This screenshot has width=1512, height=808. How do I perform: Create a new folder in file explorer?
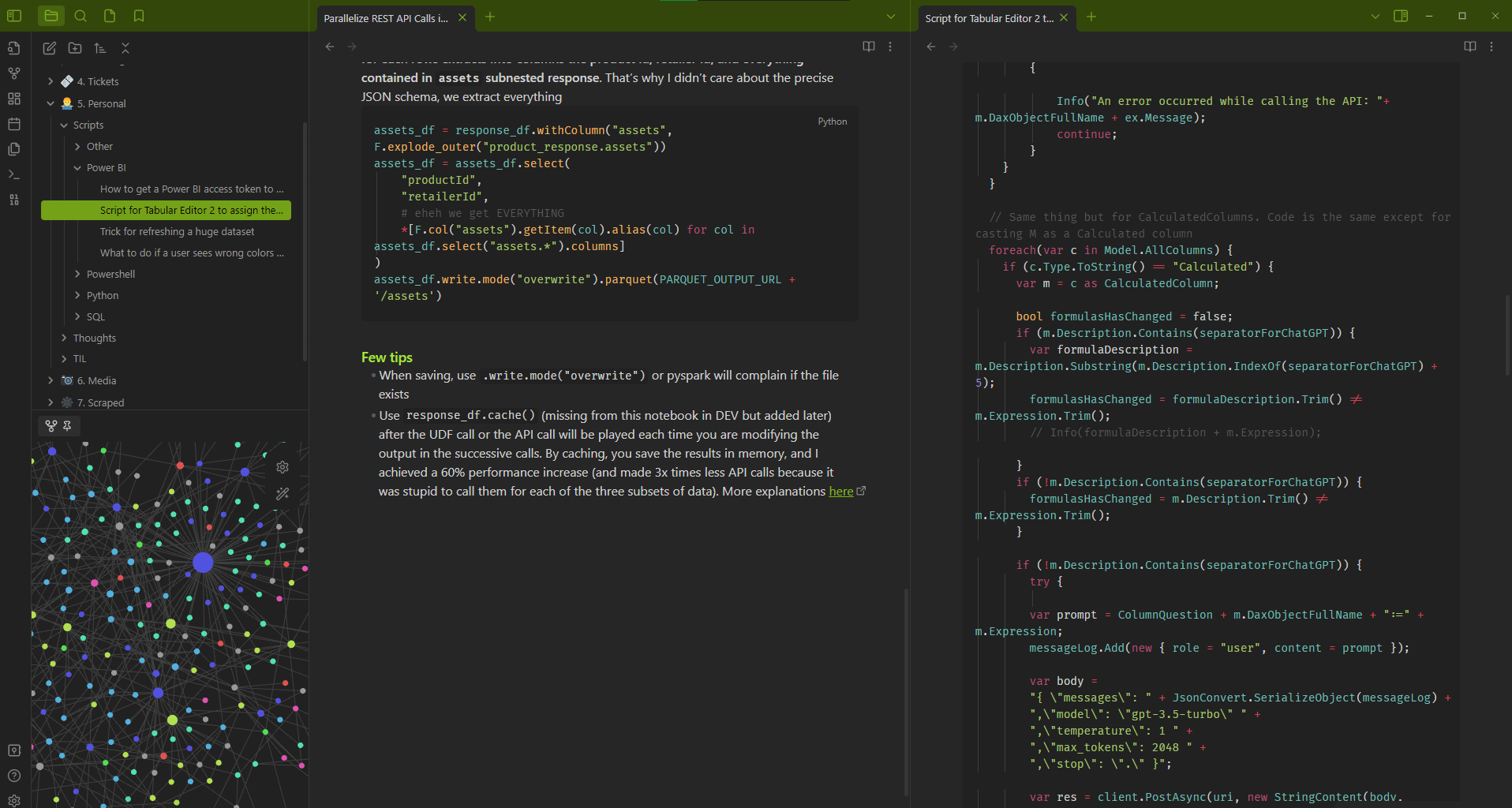tap(75, 48)
